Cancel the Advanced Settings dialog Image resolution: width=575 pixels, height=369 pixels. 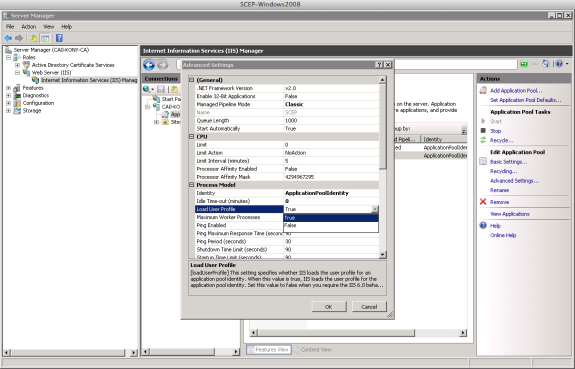click(369, 307)
